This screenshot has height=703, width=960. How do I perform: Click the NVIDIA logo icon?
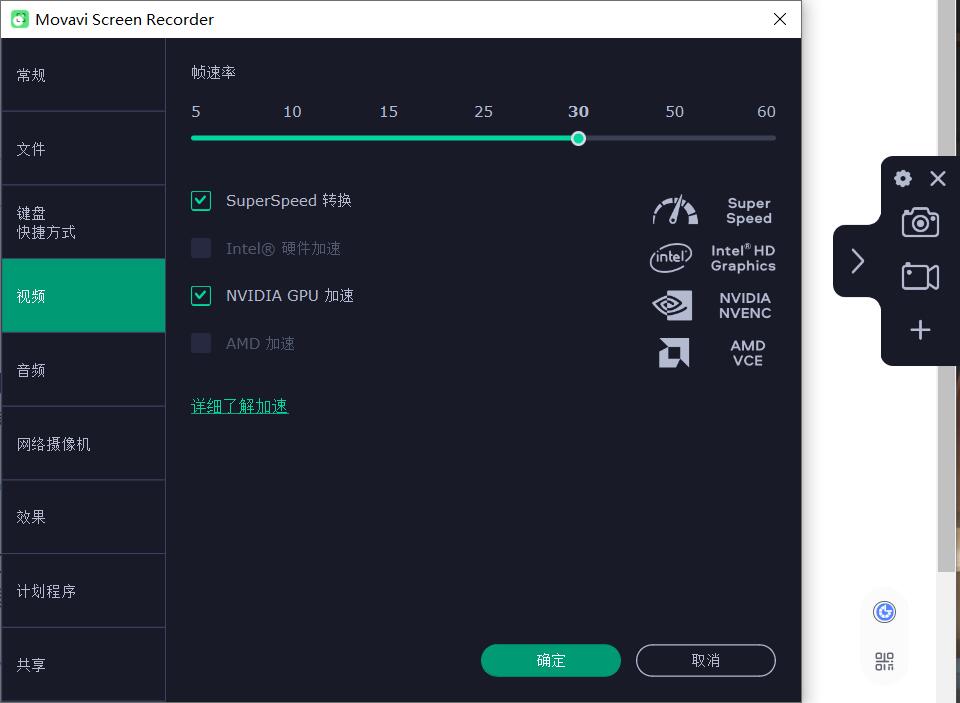(x=672, y=305)
